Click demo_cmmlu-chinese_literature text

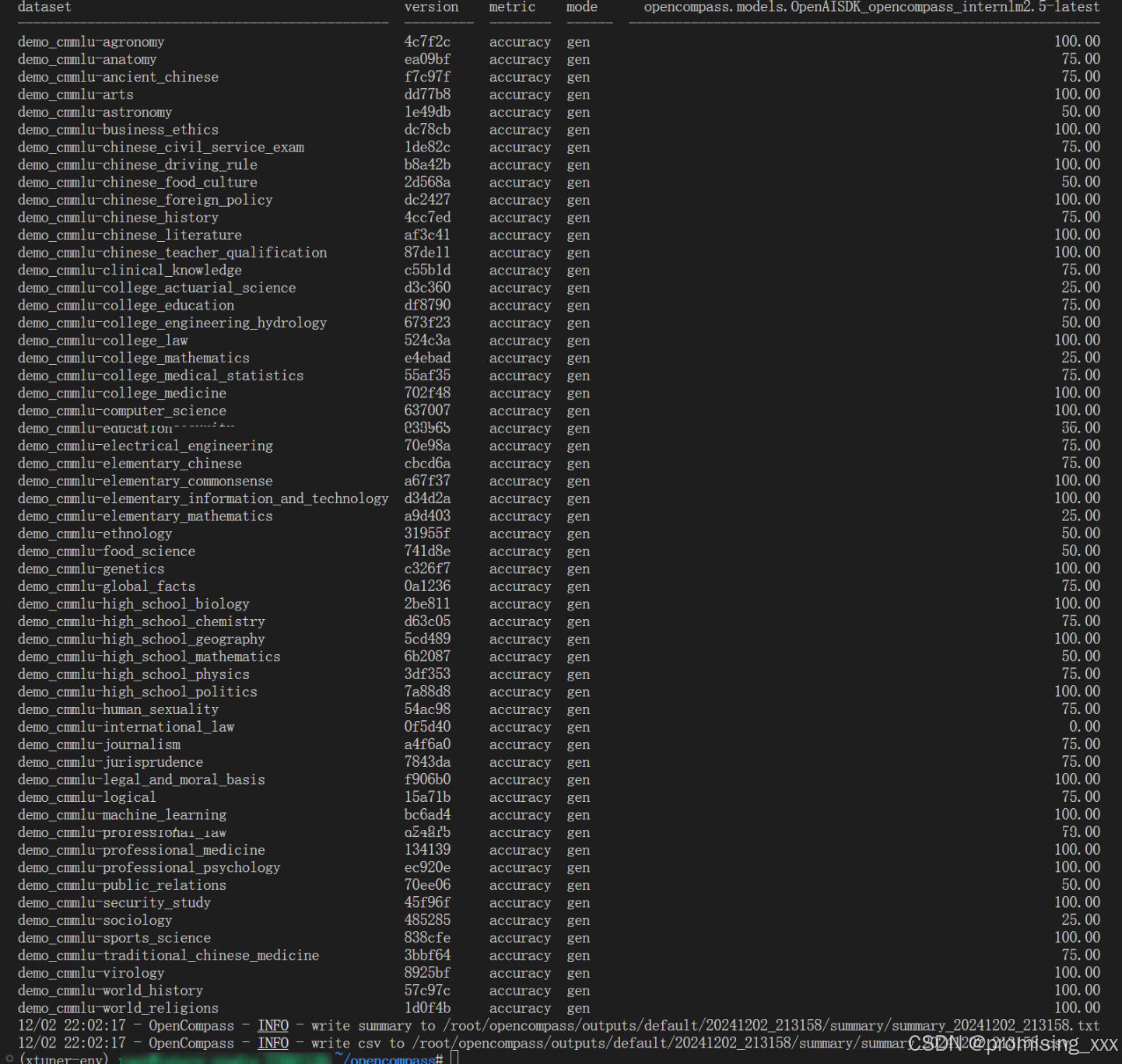pos(130,235)
